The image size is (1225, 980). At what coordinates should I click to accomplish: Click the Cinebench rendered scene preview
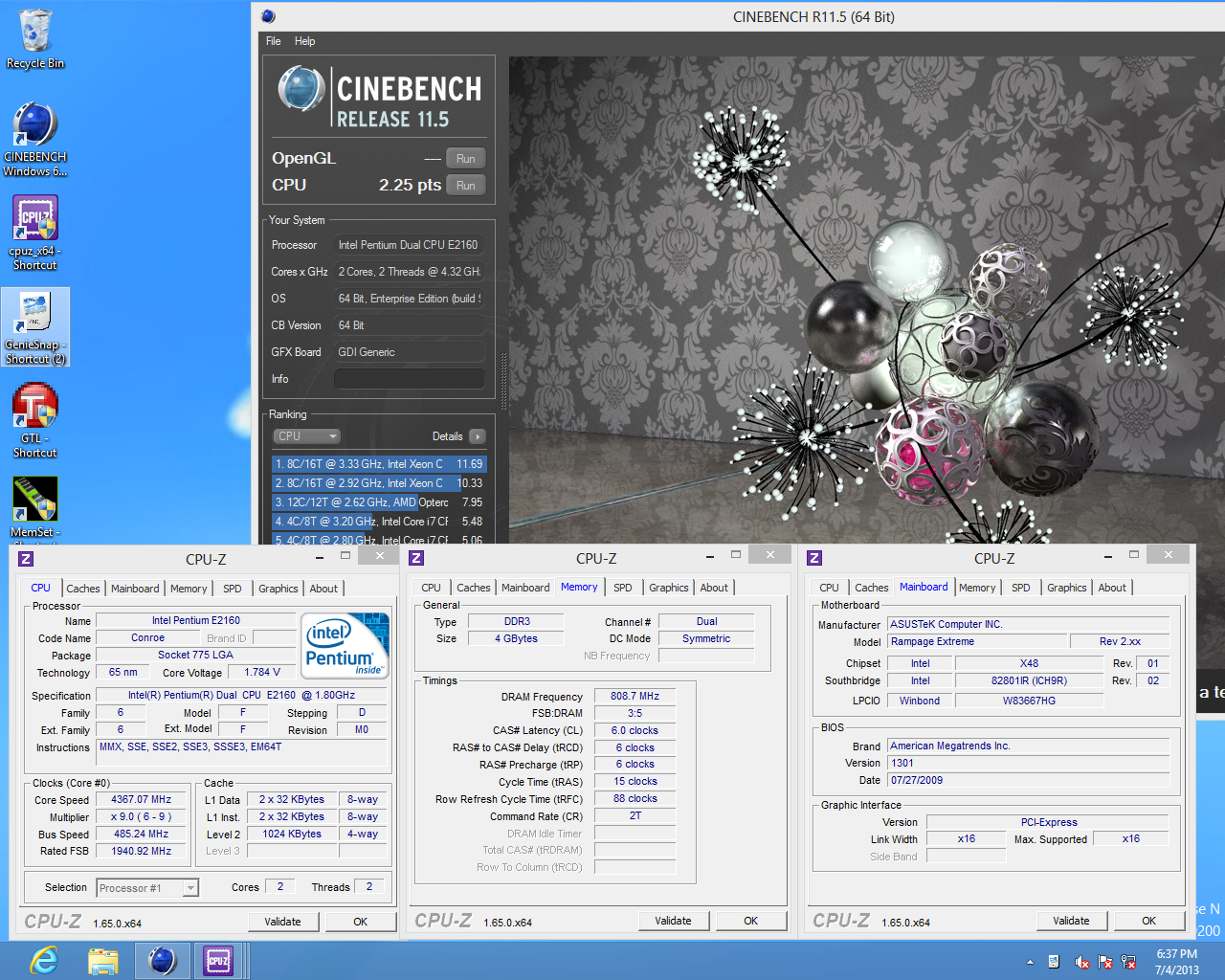(x=866, y=301)
